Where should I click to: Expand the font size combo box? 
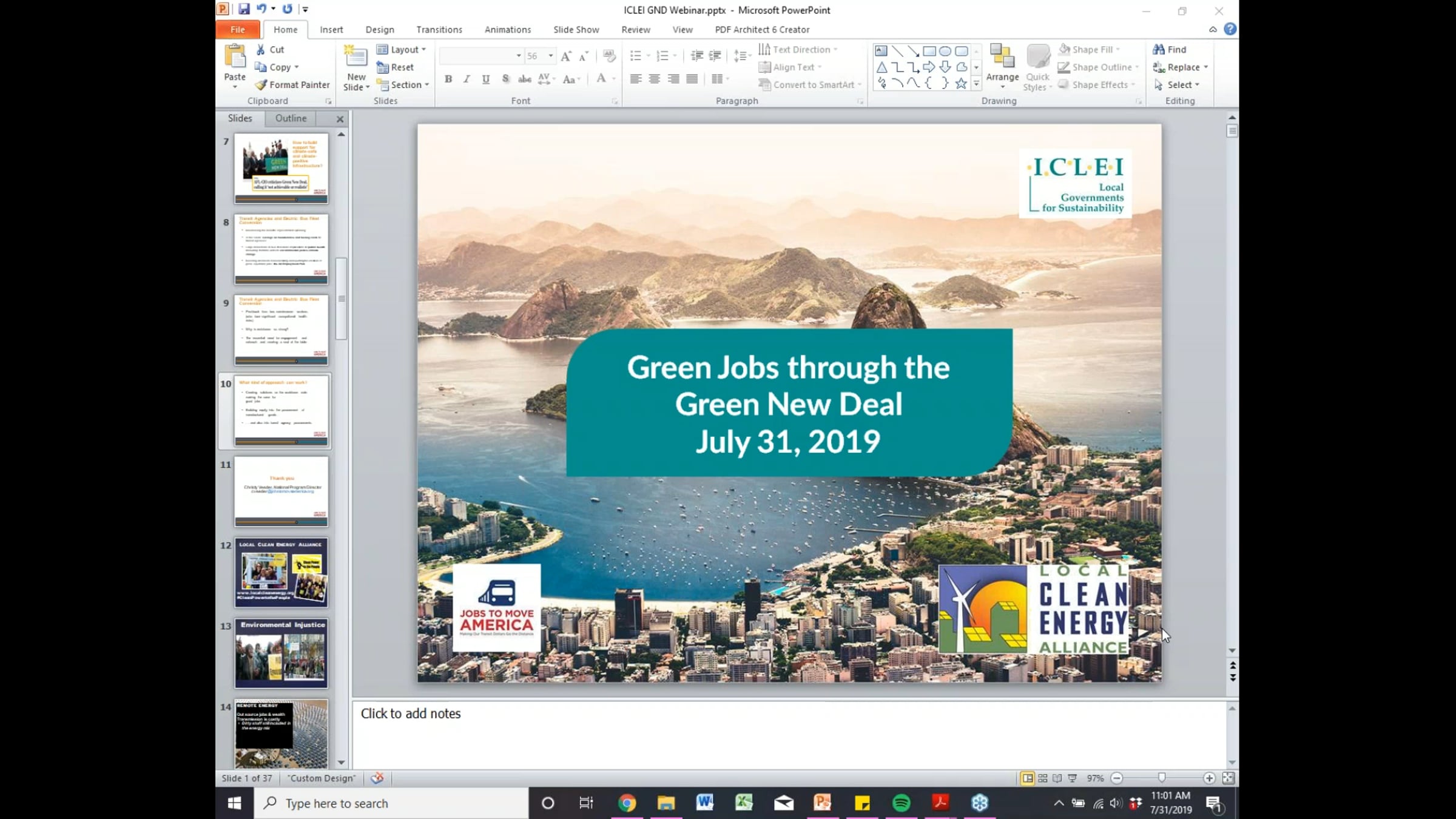551,56
